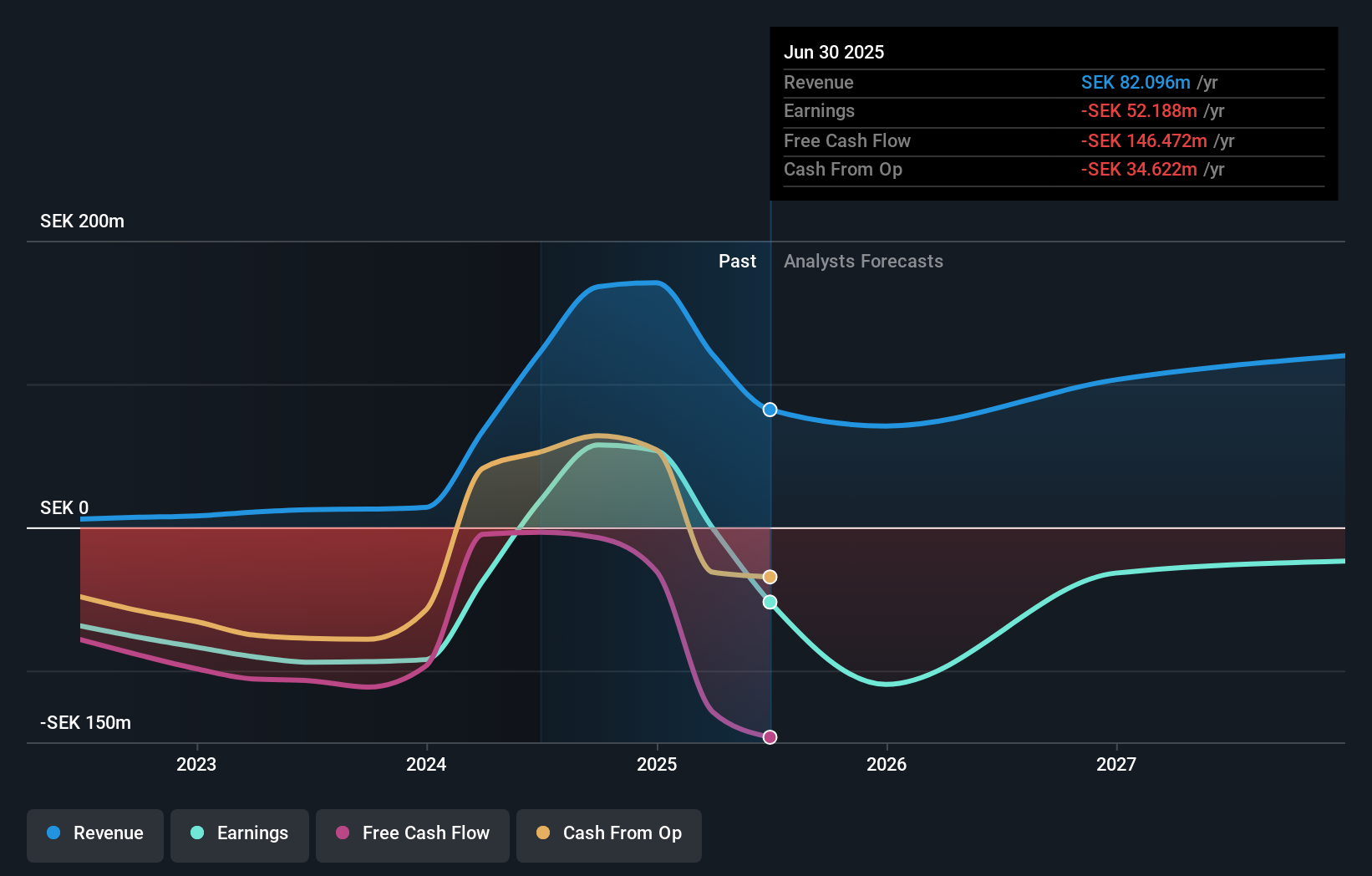The width and height of the screenshot is (1372, 876).
Task: Click the 2027 x-axis label
Action: coord(1116,764)
